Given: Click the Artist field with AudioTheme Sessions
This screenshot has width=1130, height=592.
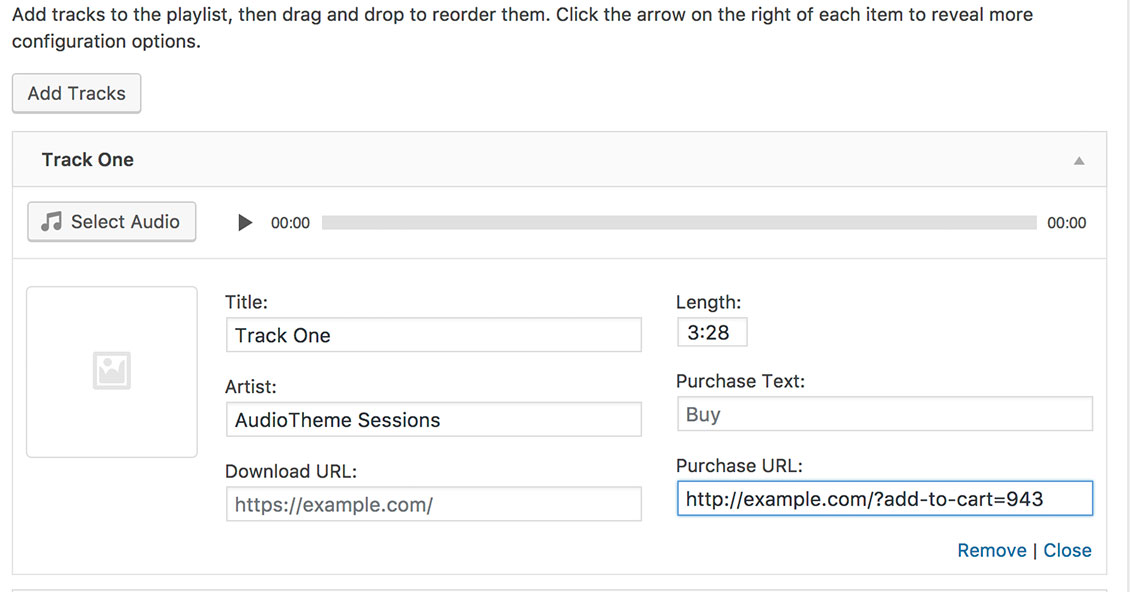Looking at the screenshot, I should [433, 420].
